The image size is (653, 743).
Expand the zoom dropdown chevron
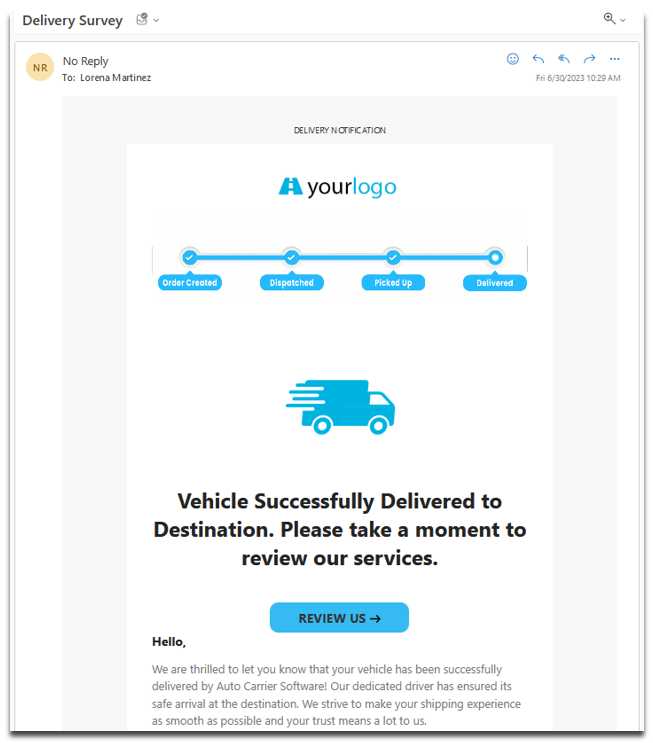(623, 20)
